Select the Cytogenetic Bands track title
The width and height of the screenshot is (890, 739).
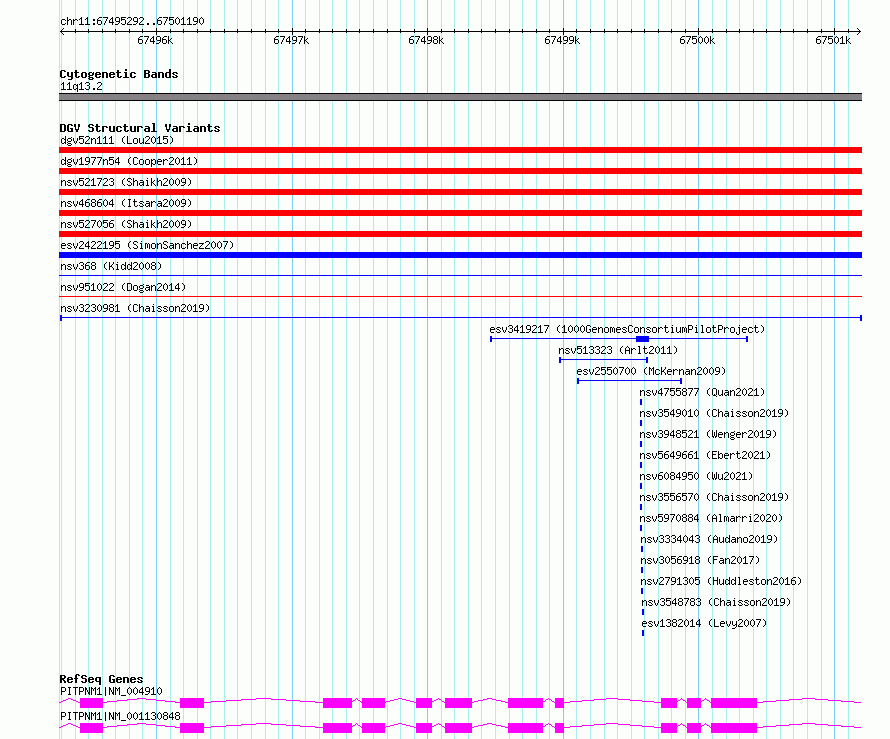(119, 74)
